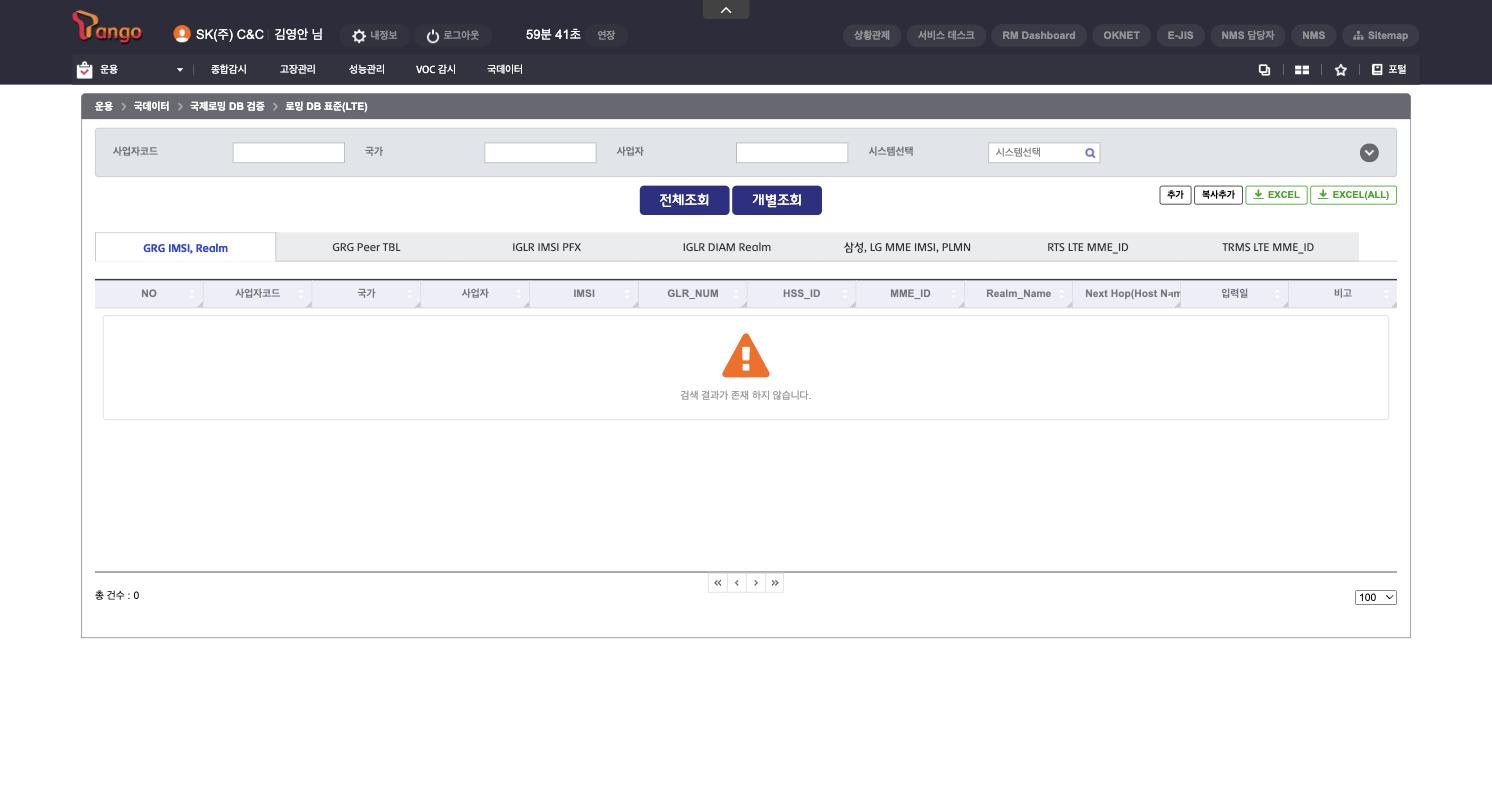The height and width of the screenshot is (812, 1492).
Task: Open the 운용 module dropdown in the menu bar
Action: [130, 70]
